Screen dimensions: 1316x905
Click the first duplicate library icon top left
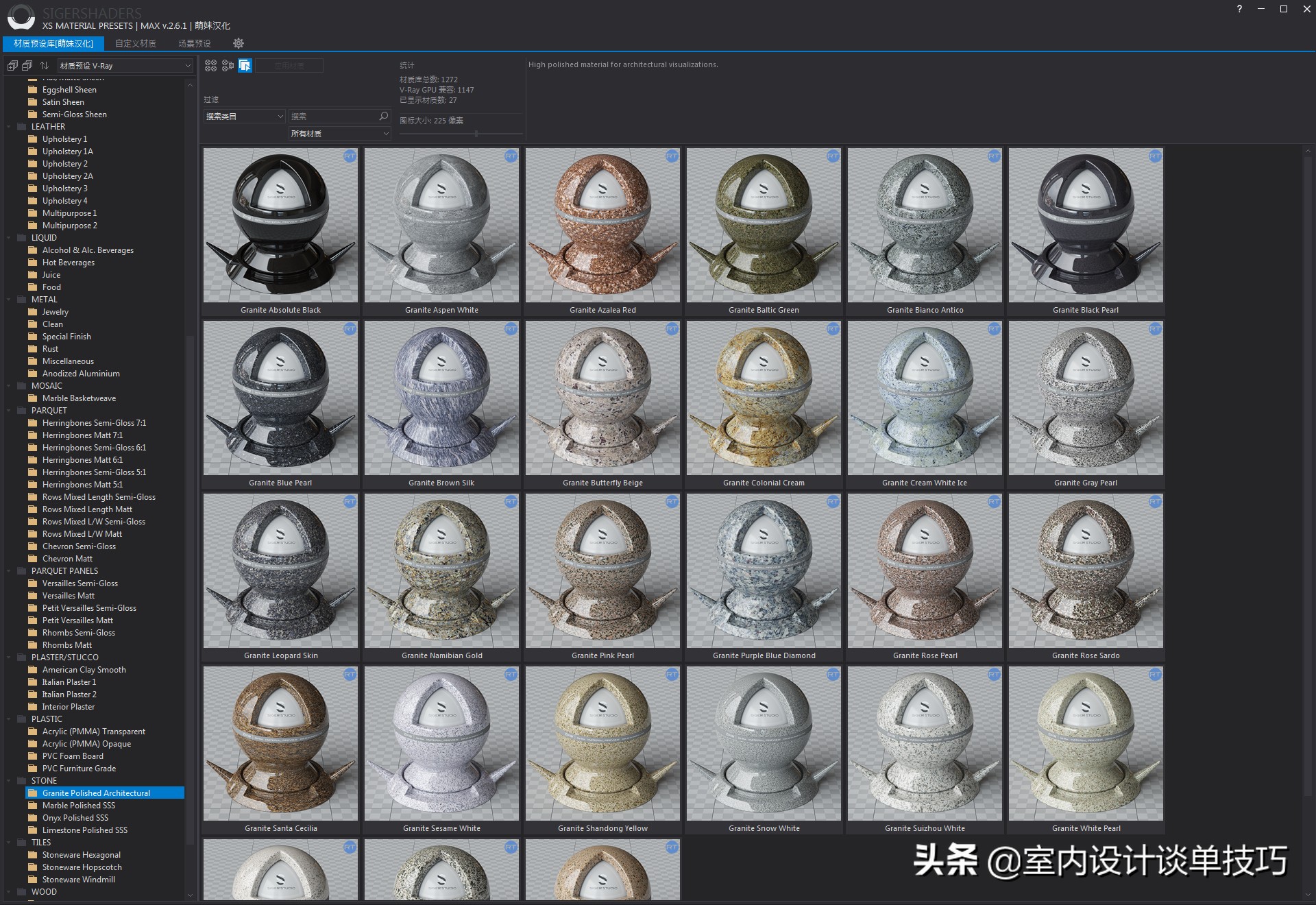12,65
